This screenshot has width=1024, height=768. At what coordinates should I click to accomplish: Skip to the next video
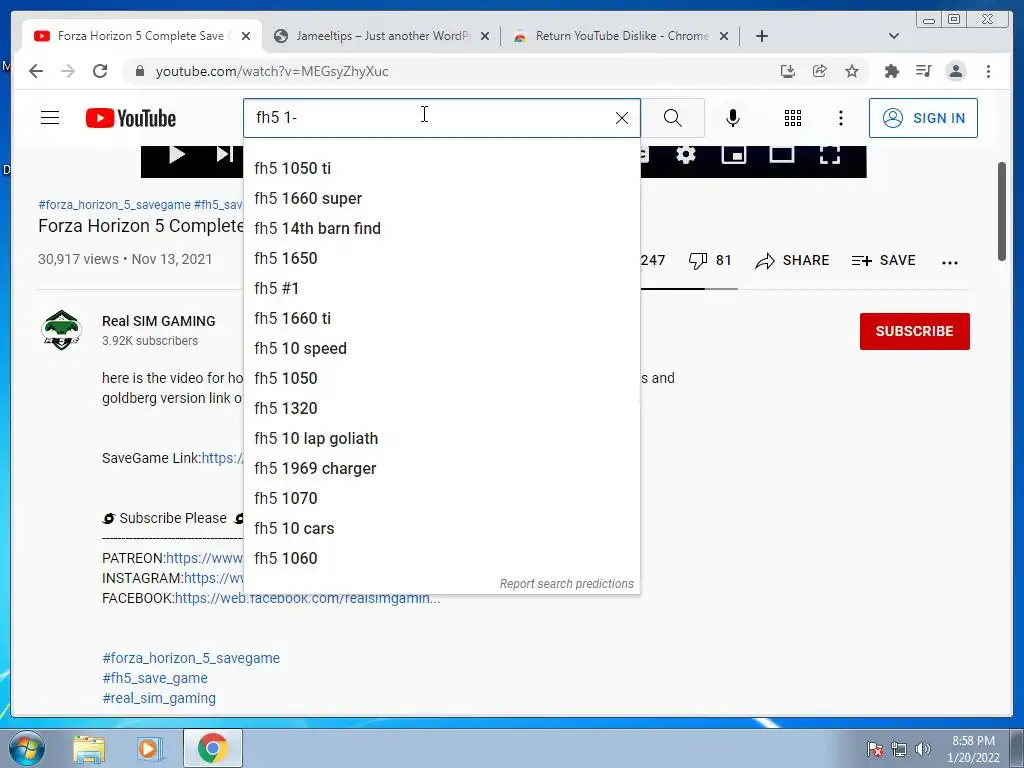225,155
